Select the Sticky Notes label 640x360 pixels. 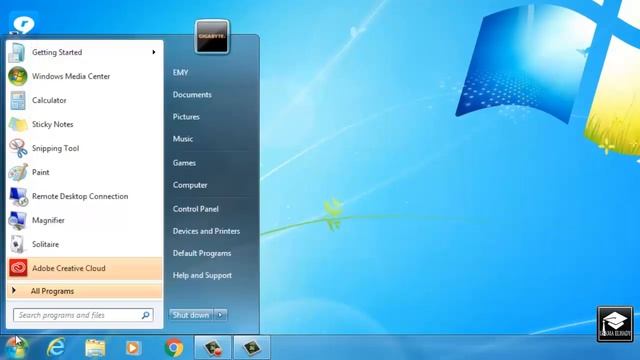(53, 124)
